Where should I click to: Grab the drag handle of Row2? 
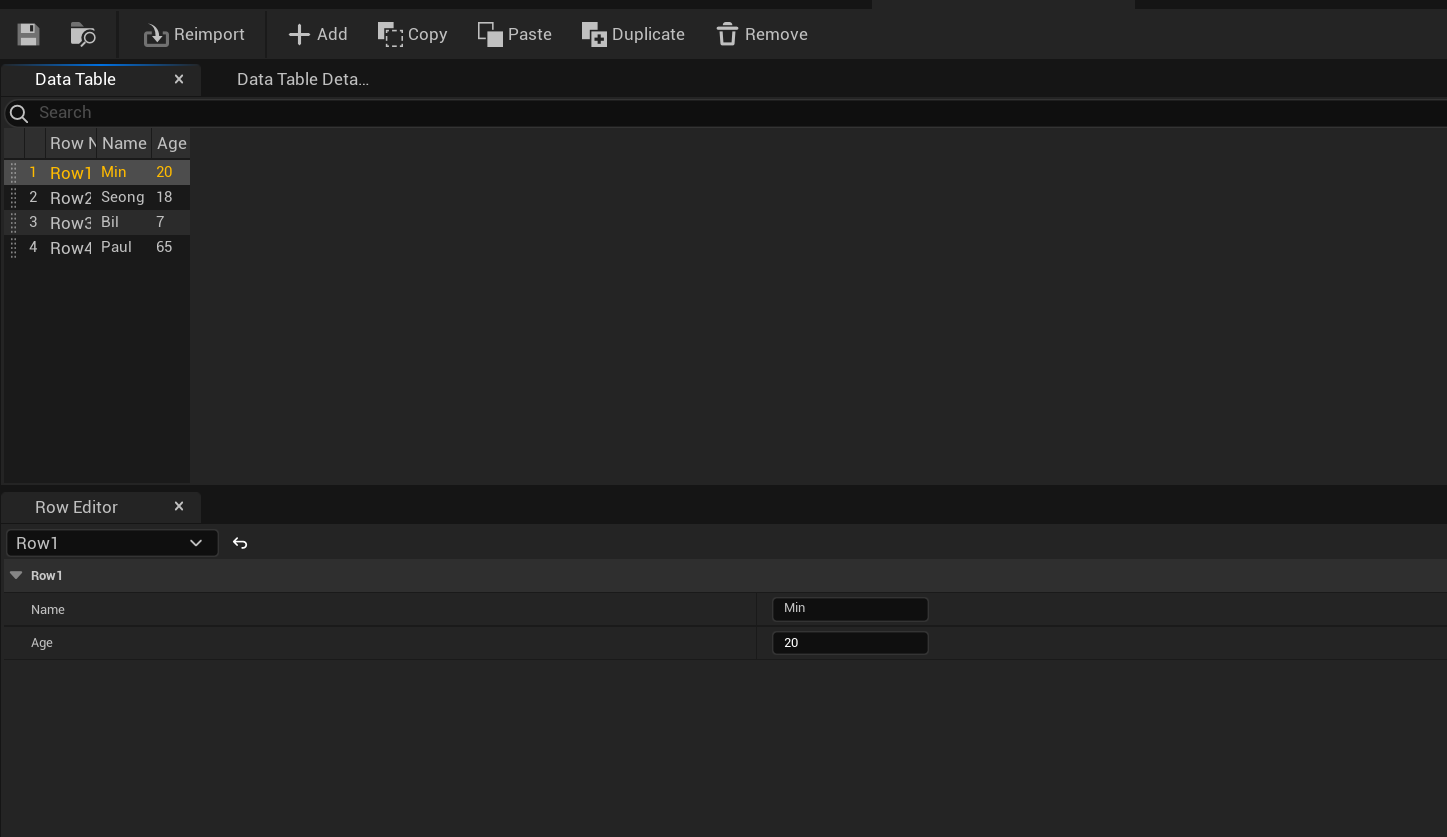point(13,198)
